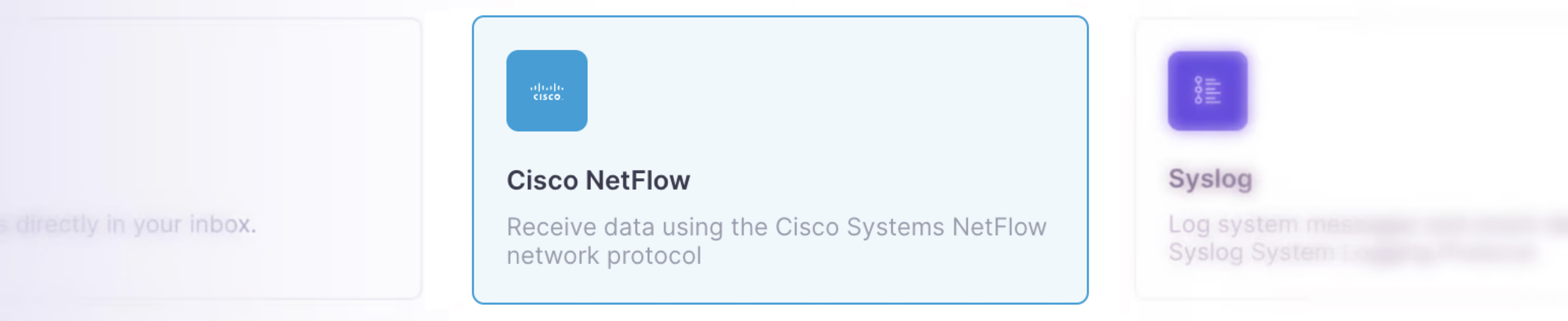Viewport: 1568px width, 321px height.
Task: Click the "network protocol" text line
Action: [604, 256]
